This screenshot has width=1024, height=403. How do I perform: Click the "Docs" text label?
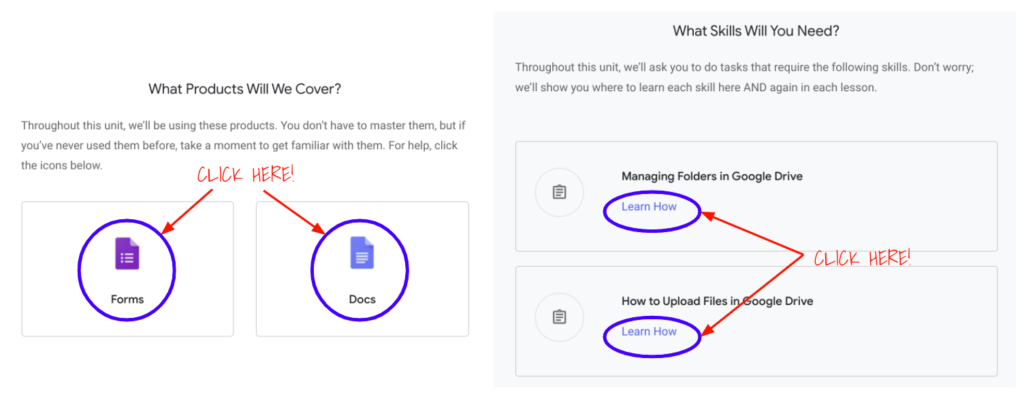362,298
